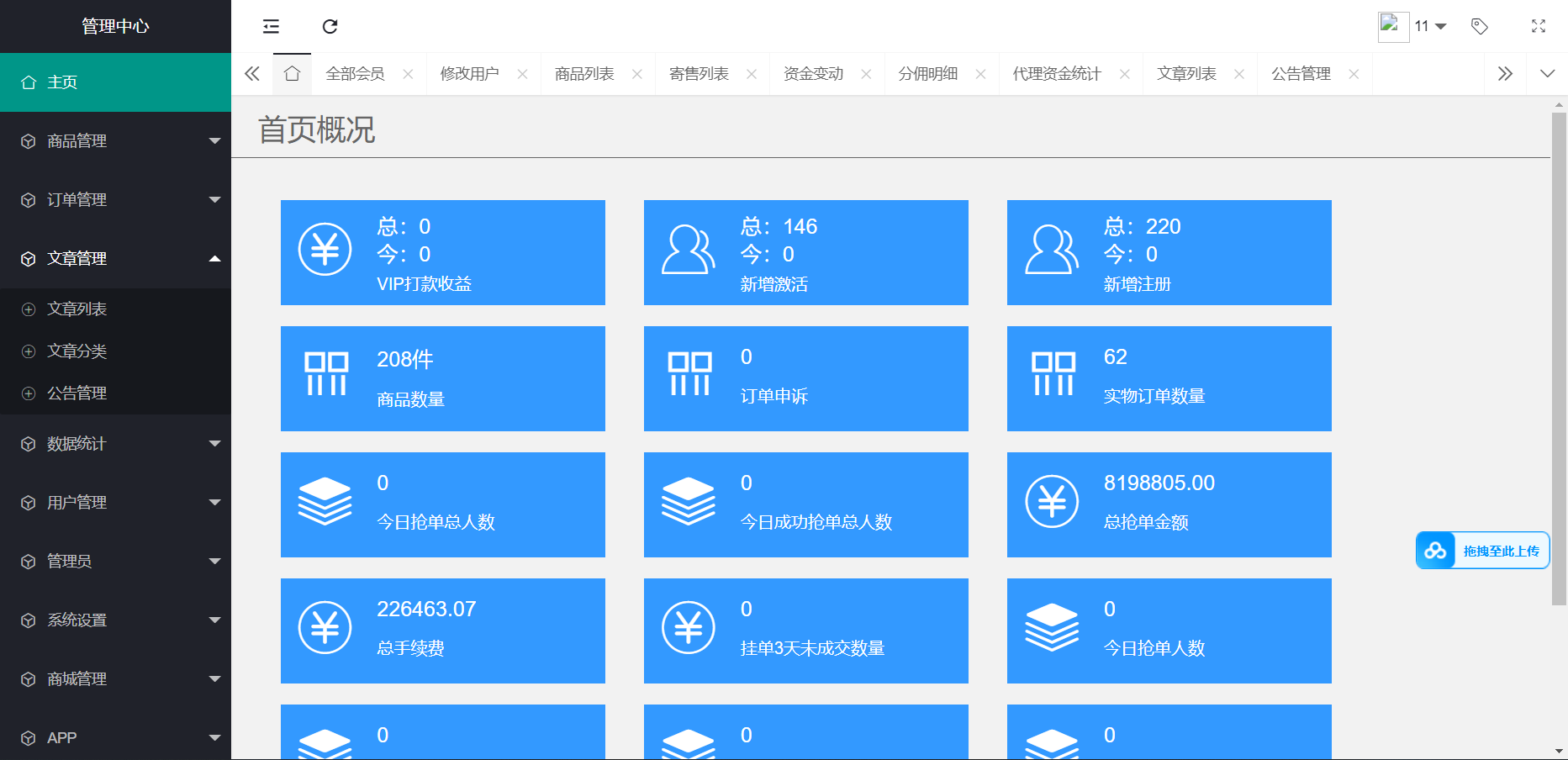
Task: Click the layers icon on 今日成功抢单总人数 card
Action: click(x=689, y=501)
